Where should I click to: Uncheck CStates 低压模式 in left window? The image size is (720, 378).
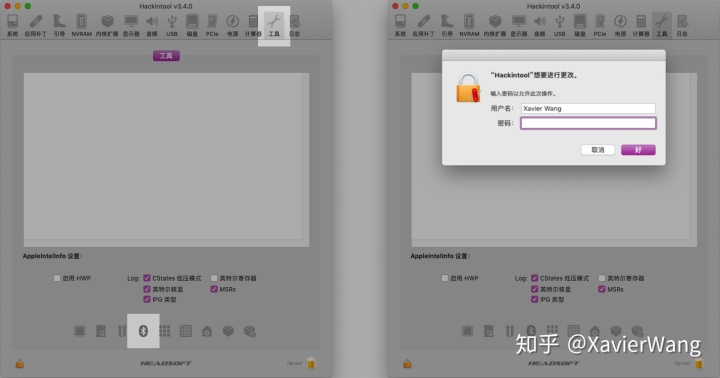click(147, 278)
